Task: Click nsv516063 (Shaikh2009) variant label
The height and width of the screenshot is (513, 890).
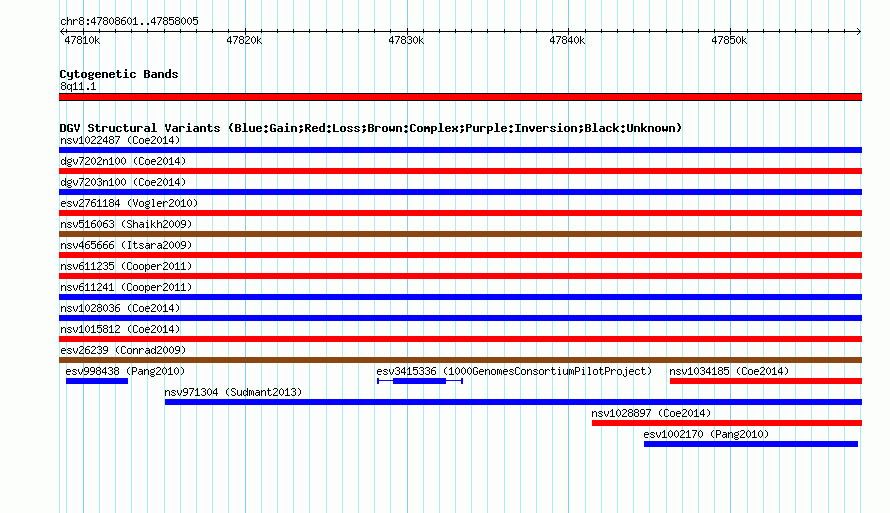Action: (x=126, y=224)
